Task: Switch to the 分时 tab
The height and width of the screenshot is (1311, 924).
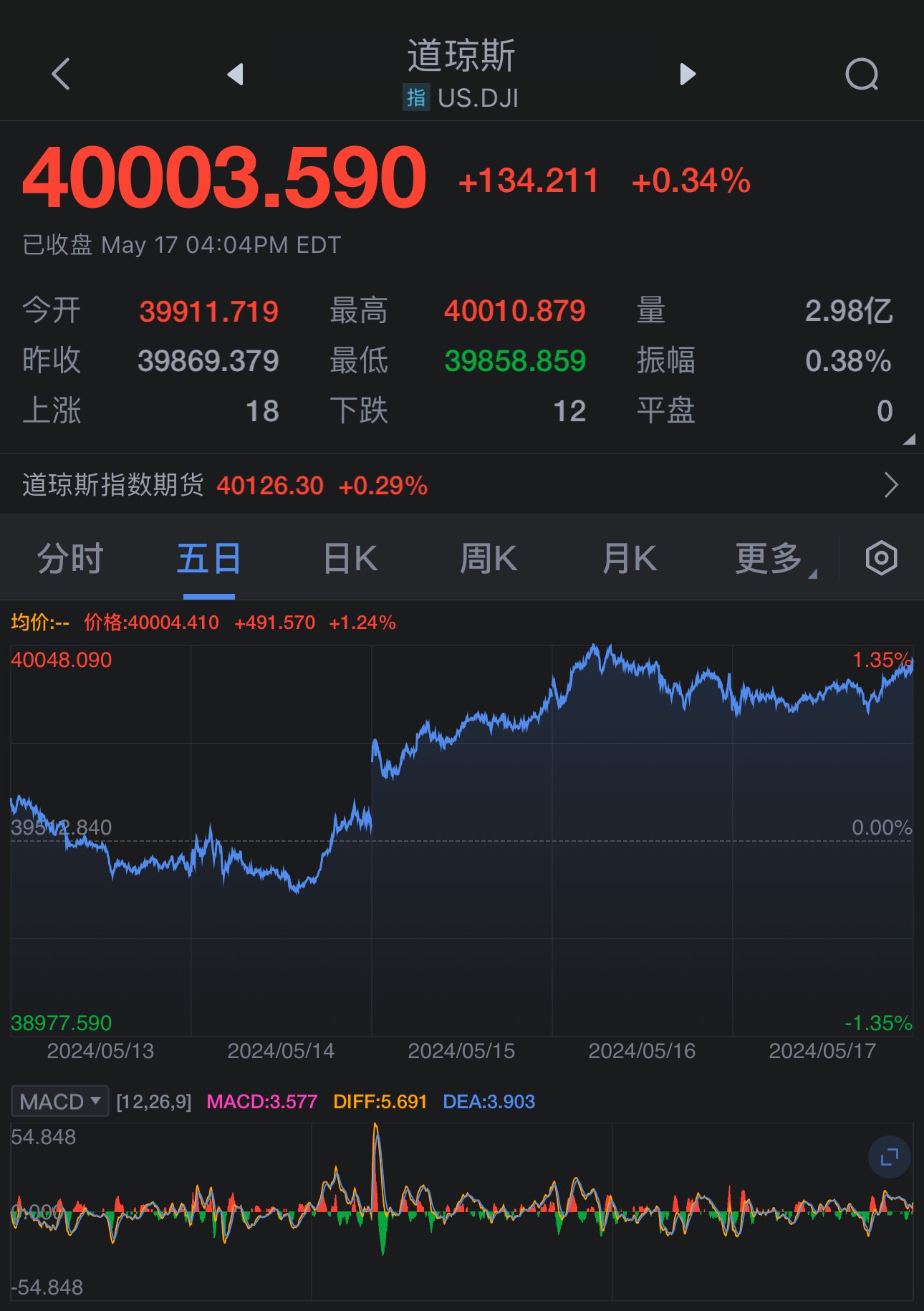Action: coord(70,558)
